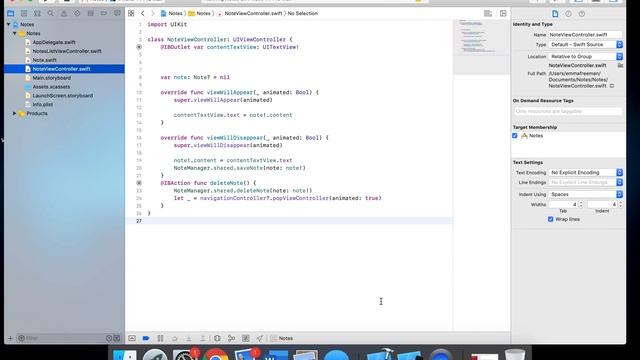Open the Project navigator folder icon
This screenshot has height=360, width=640.
11,13
